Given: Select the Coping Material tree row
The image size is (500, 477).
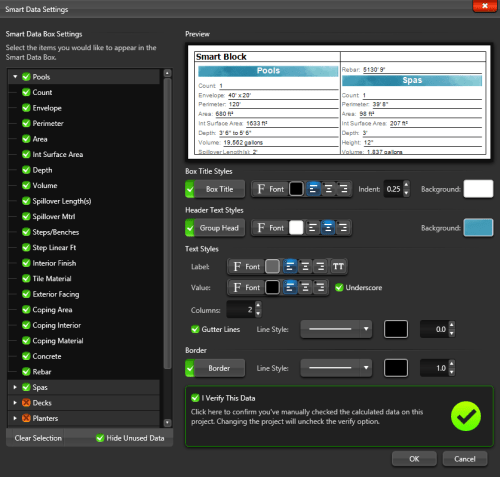Looking at the screenshot, I should pos(83,341).
